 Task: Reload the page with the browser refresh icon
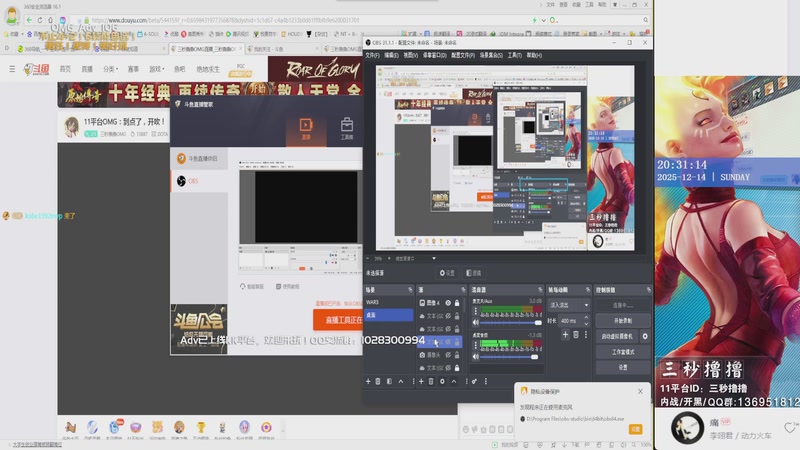click(x=40, y=20)
